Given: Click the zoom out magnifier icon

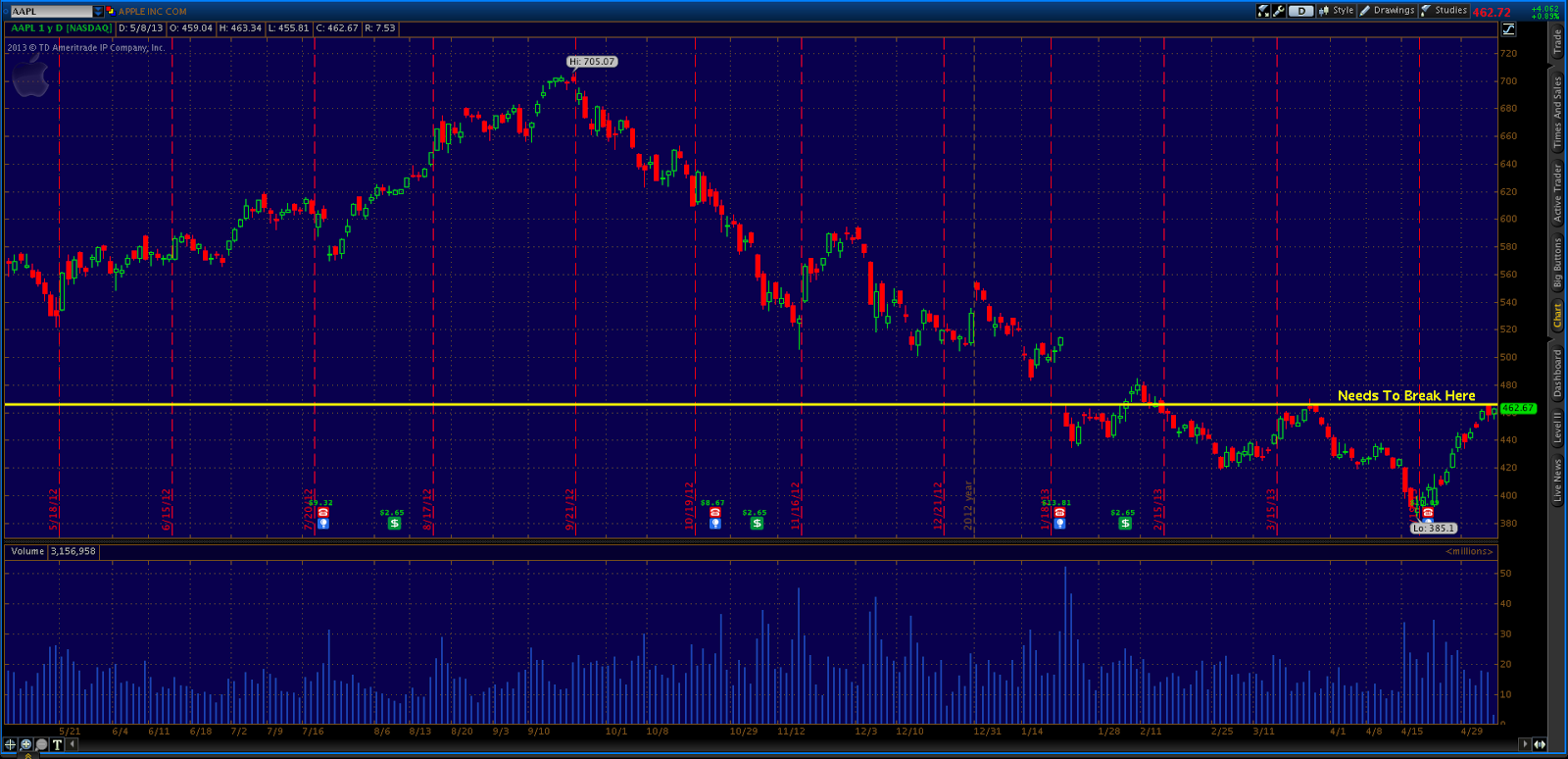Looking at the screenshot, I should pos(41,744).
